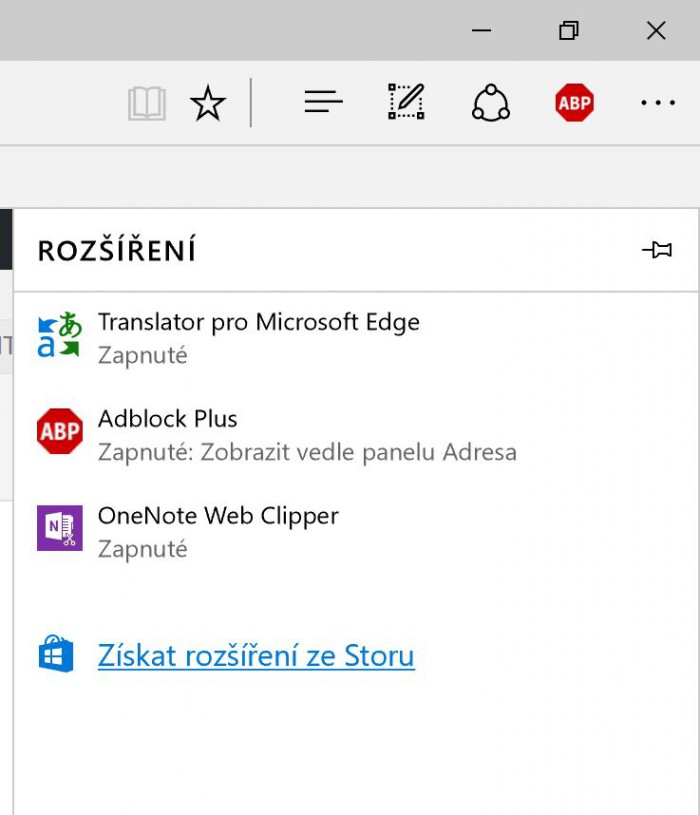700x815 pixels.
Task: Minimize the browser window
Action: click(481, 31)
